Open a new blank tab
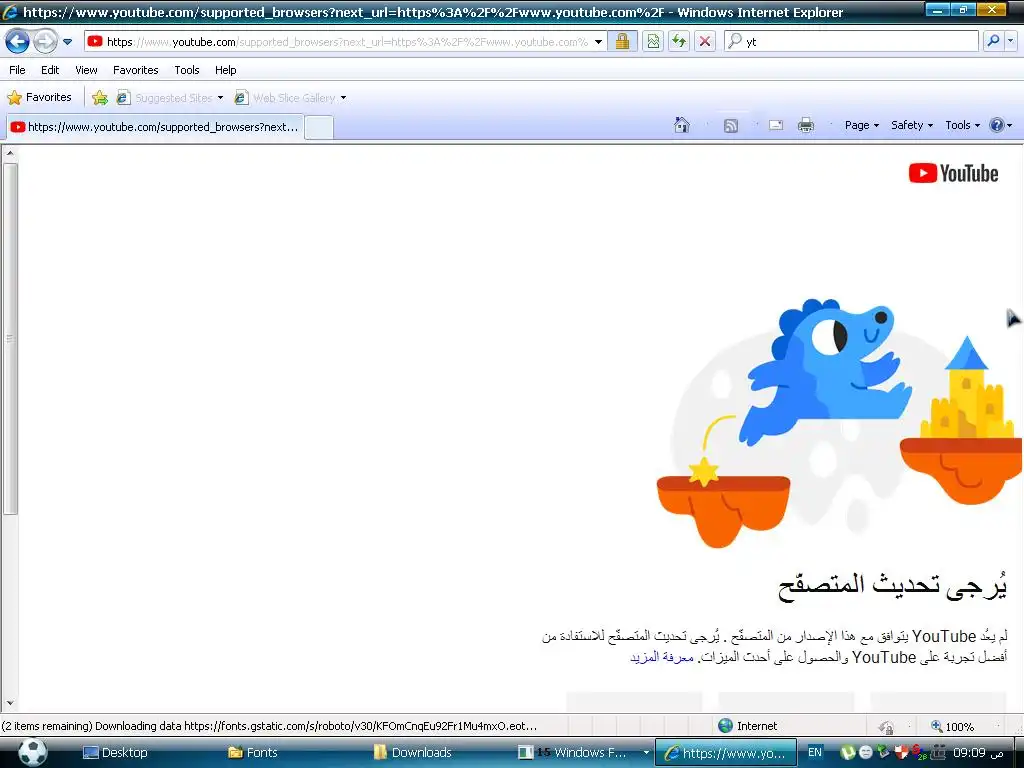The height and width of the screenshot is (768, 1024). [x=319, y=127]
